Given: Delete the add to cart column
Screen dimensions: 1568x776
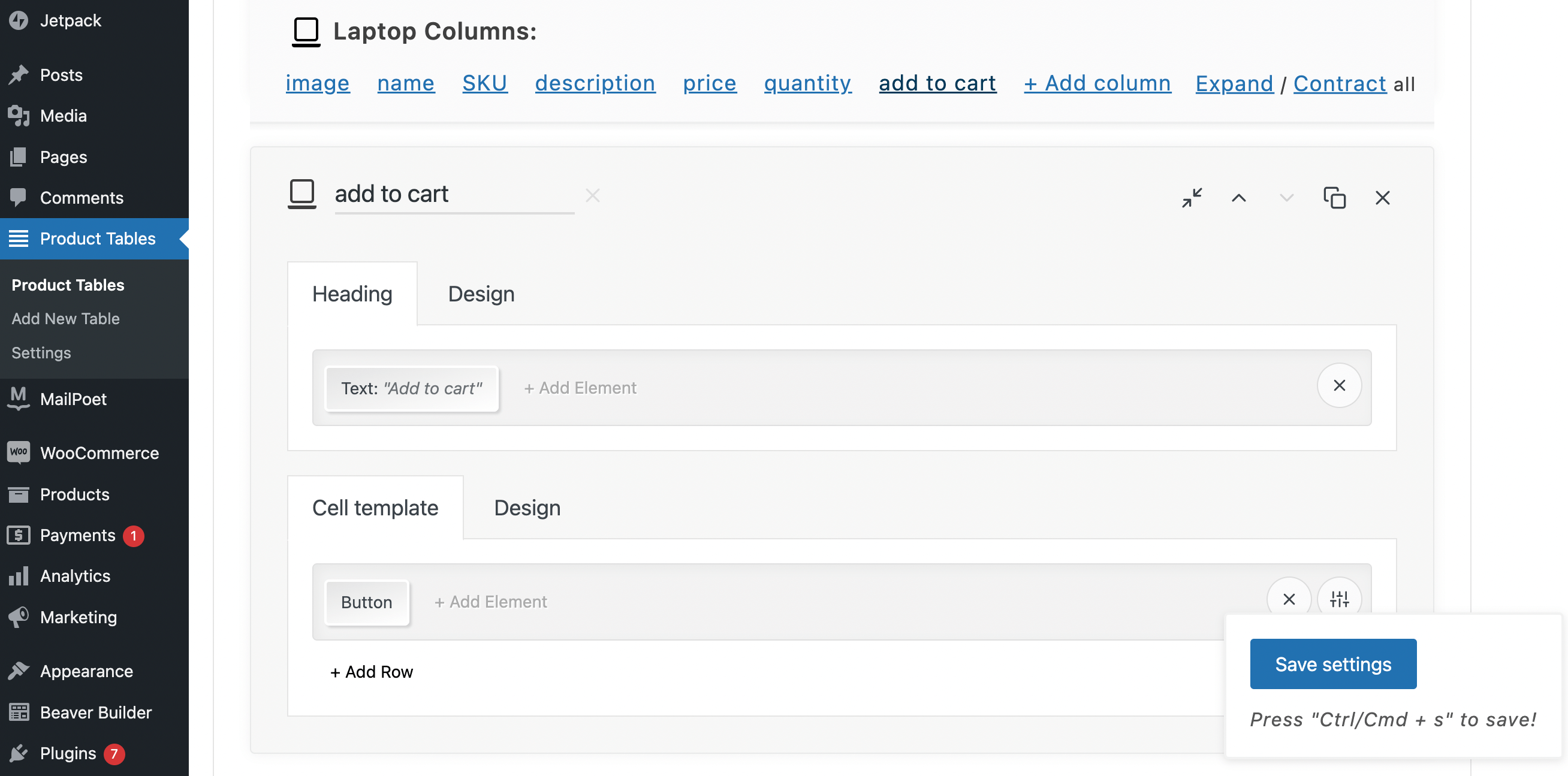Looking at the screenshot, I should (1382, 198).
